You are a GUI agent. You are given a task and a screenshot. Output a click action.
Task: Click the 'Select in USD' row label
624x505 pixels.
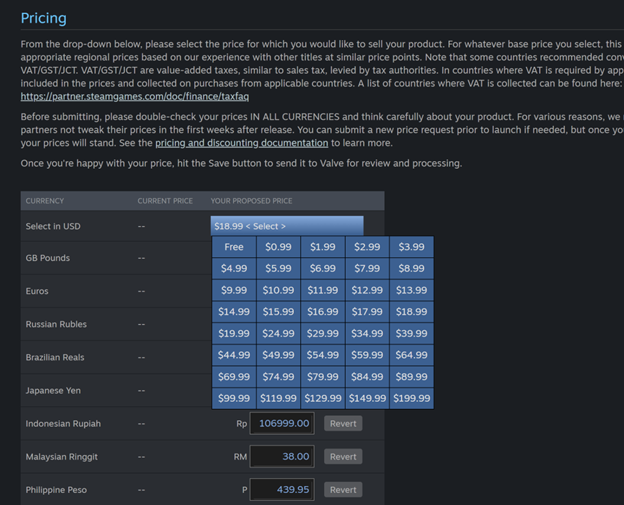pos(53,226)
